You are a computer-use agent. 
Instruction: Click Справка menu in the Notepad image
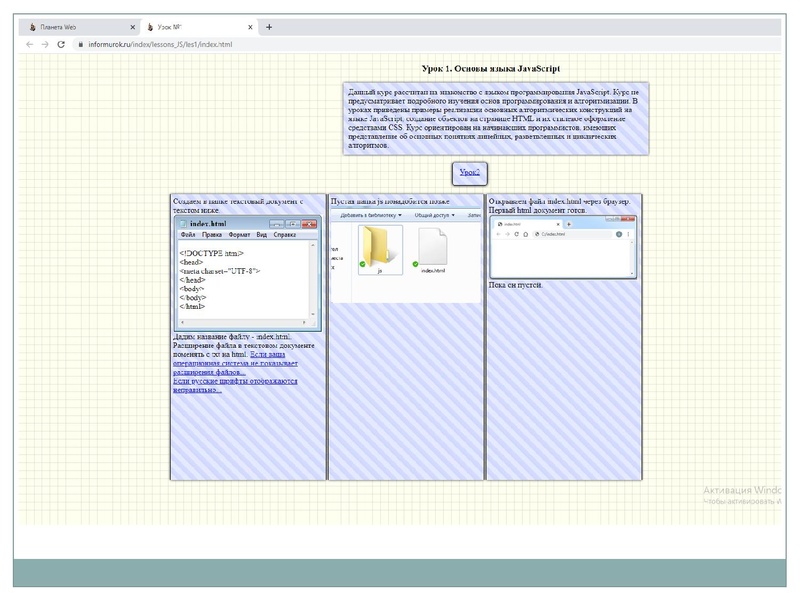tap(284, 234)
